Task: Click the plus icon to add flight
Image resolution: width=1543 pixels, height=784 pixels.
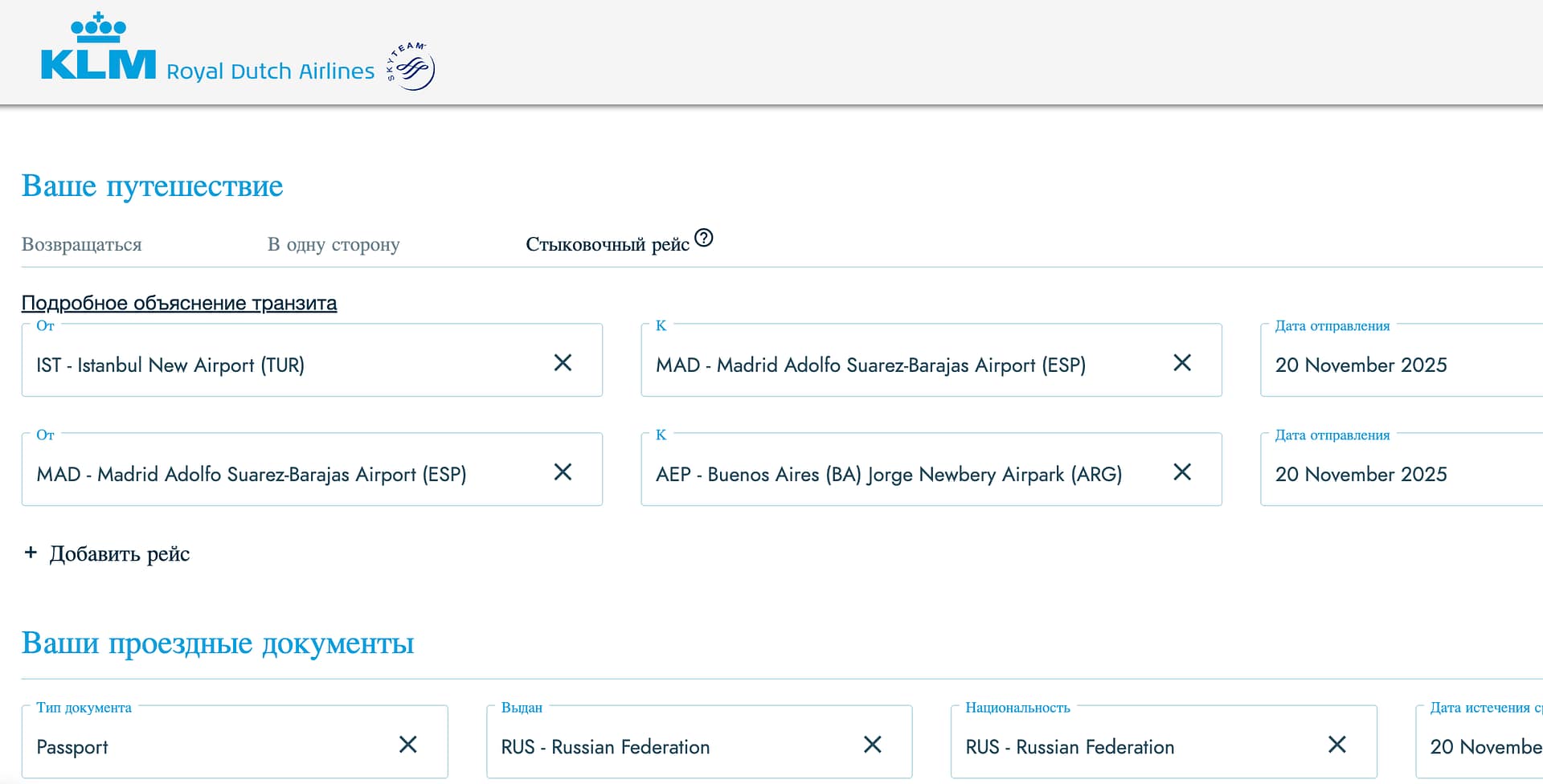Action: (x=31, y=553)
